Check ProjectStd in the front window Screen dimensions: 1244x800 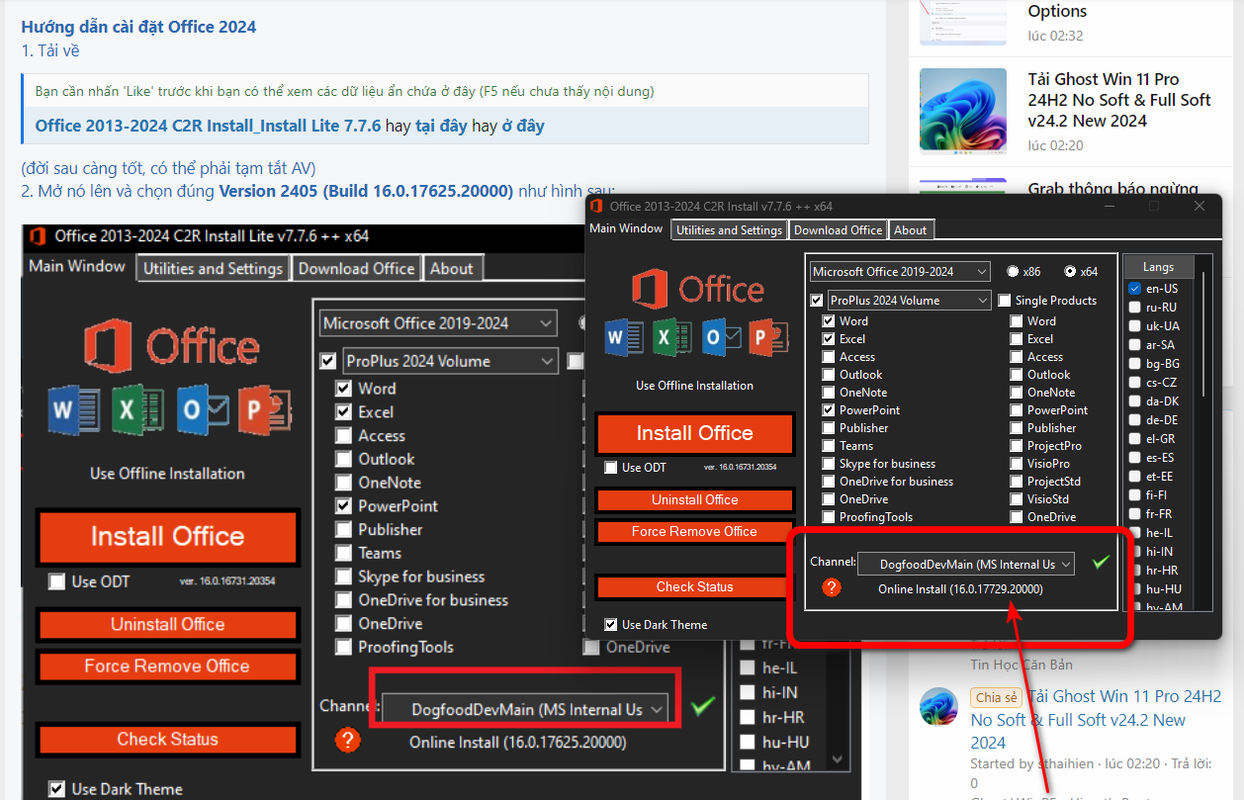1016,482
